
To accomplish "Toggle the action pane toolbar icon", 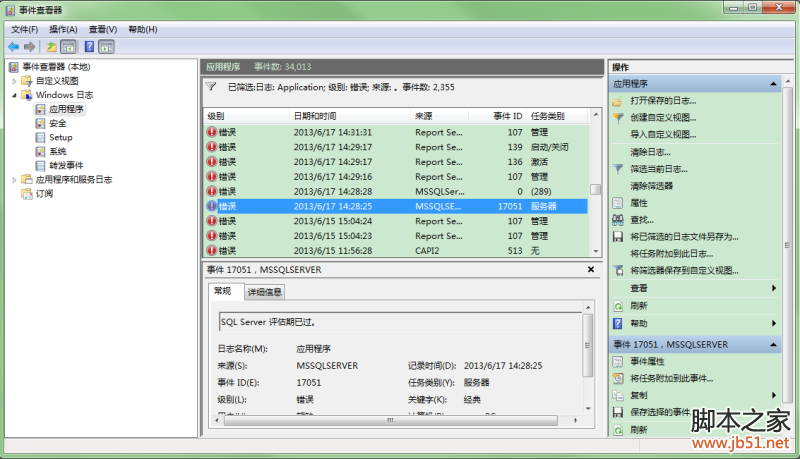I will 106,47.
